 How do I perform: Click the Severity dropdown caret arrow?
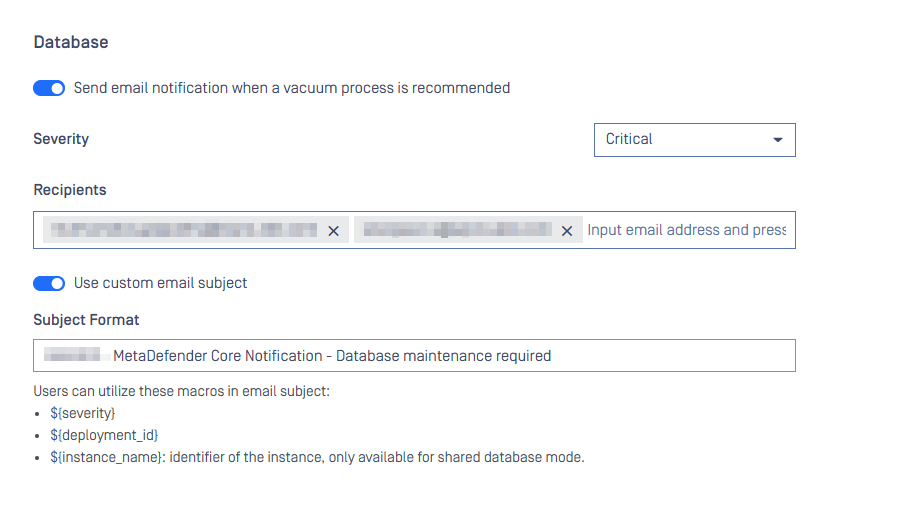point(778,140)
